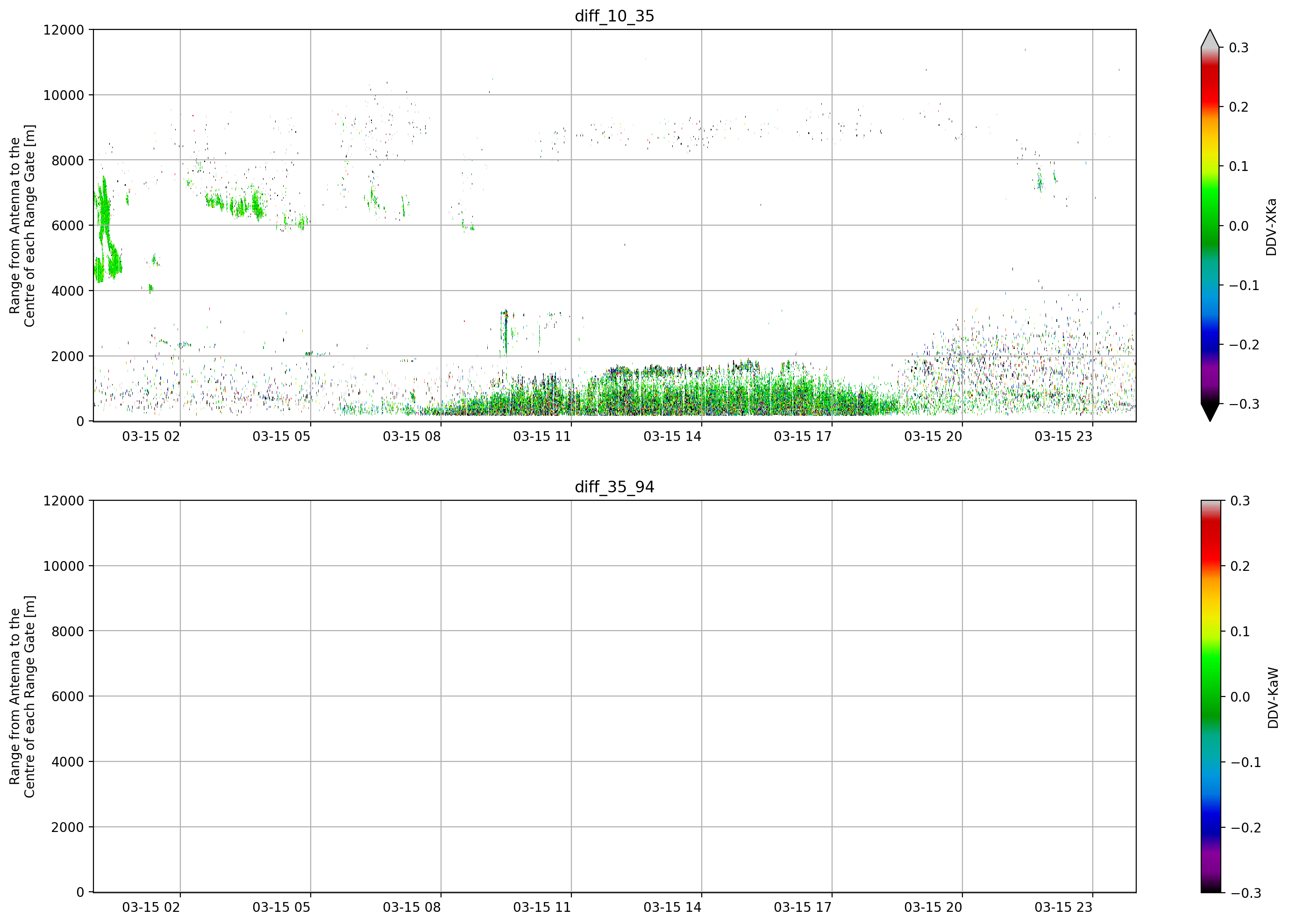Click the top colorbar's upper extend arrow
The width and height of the screenshot is (1289, 924).
point(1210,38)
